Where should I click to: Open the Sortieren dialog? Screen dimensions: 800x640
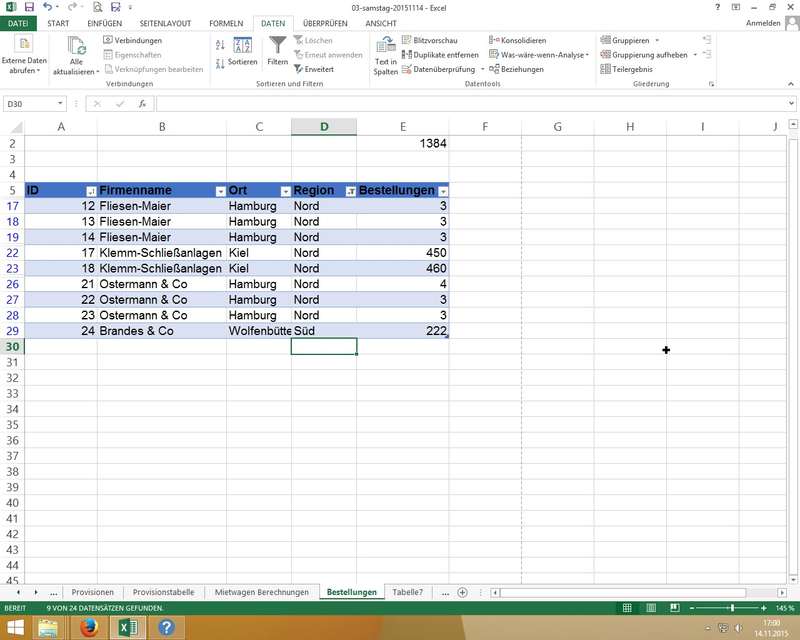[242, 52]
